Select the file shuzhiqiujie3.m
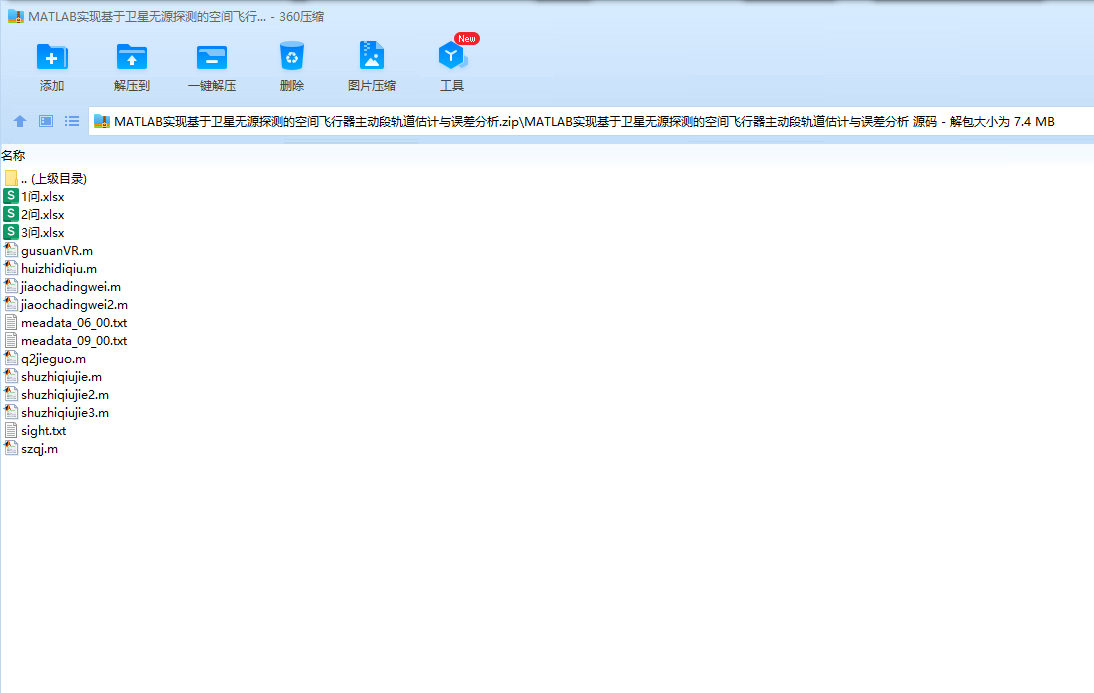Image resolution: width=1094 pixels, height=693 pixels. [x=56, y=413]
